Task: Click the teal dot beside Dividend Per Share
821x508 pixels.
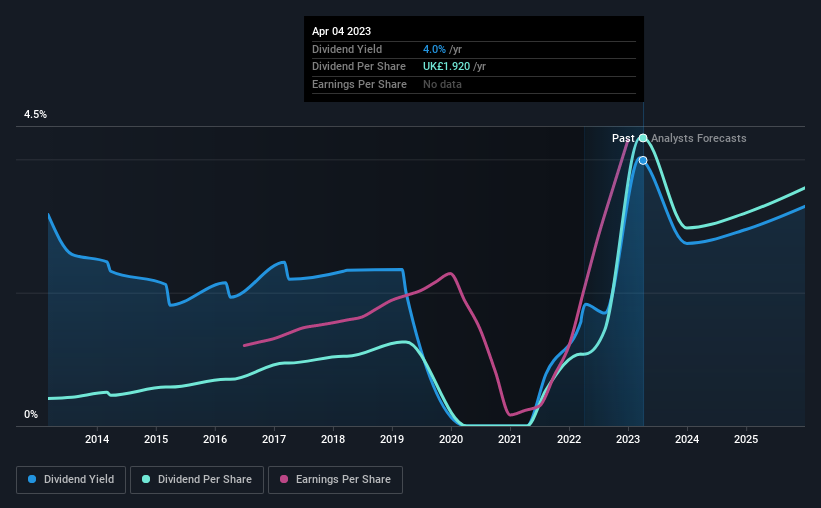Action: [x=146, y=479]
